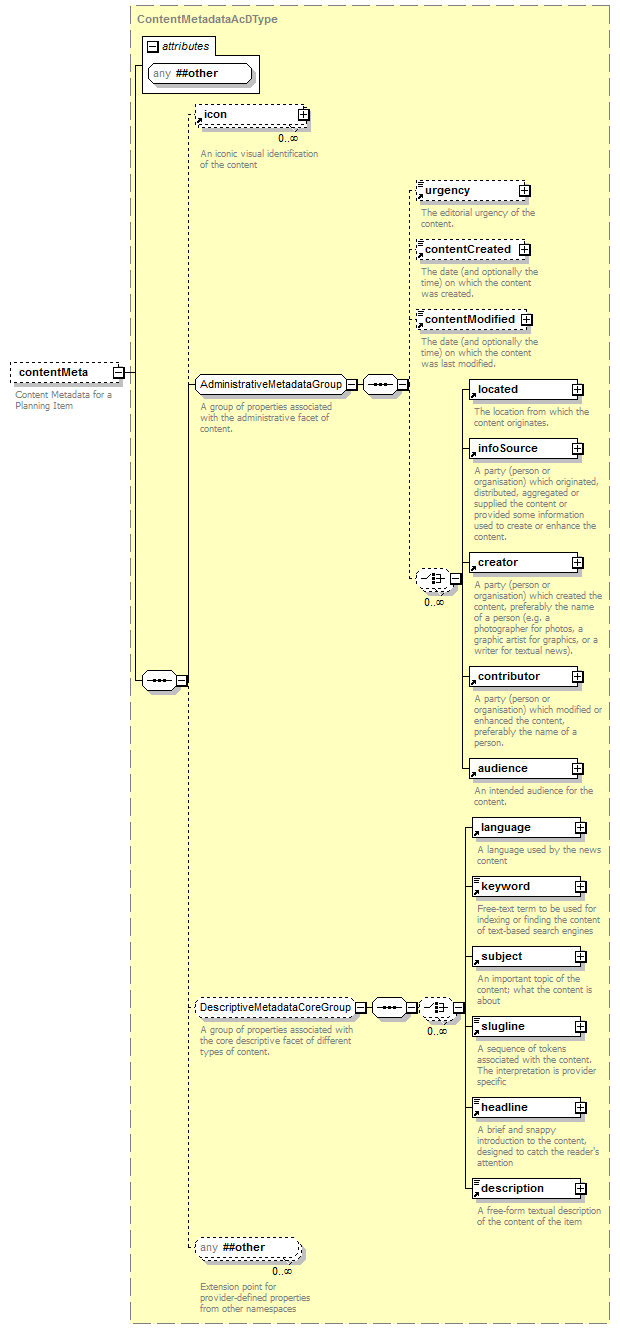620x1329 pixels.
Task: Toggle the plus box on infoSource
Action: (577, 449)
